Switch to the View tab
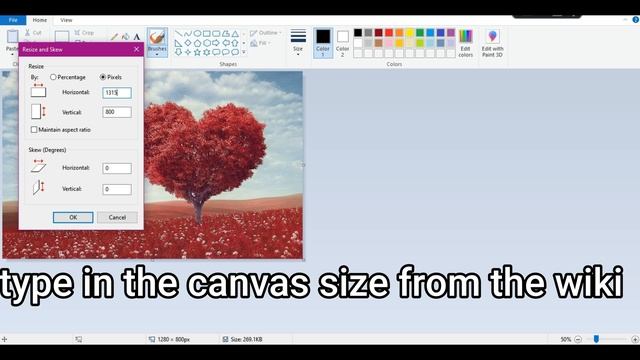Screen dimensions: 640x360 (66, 20)
